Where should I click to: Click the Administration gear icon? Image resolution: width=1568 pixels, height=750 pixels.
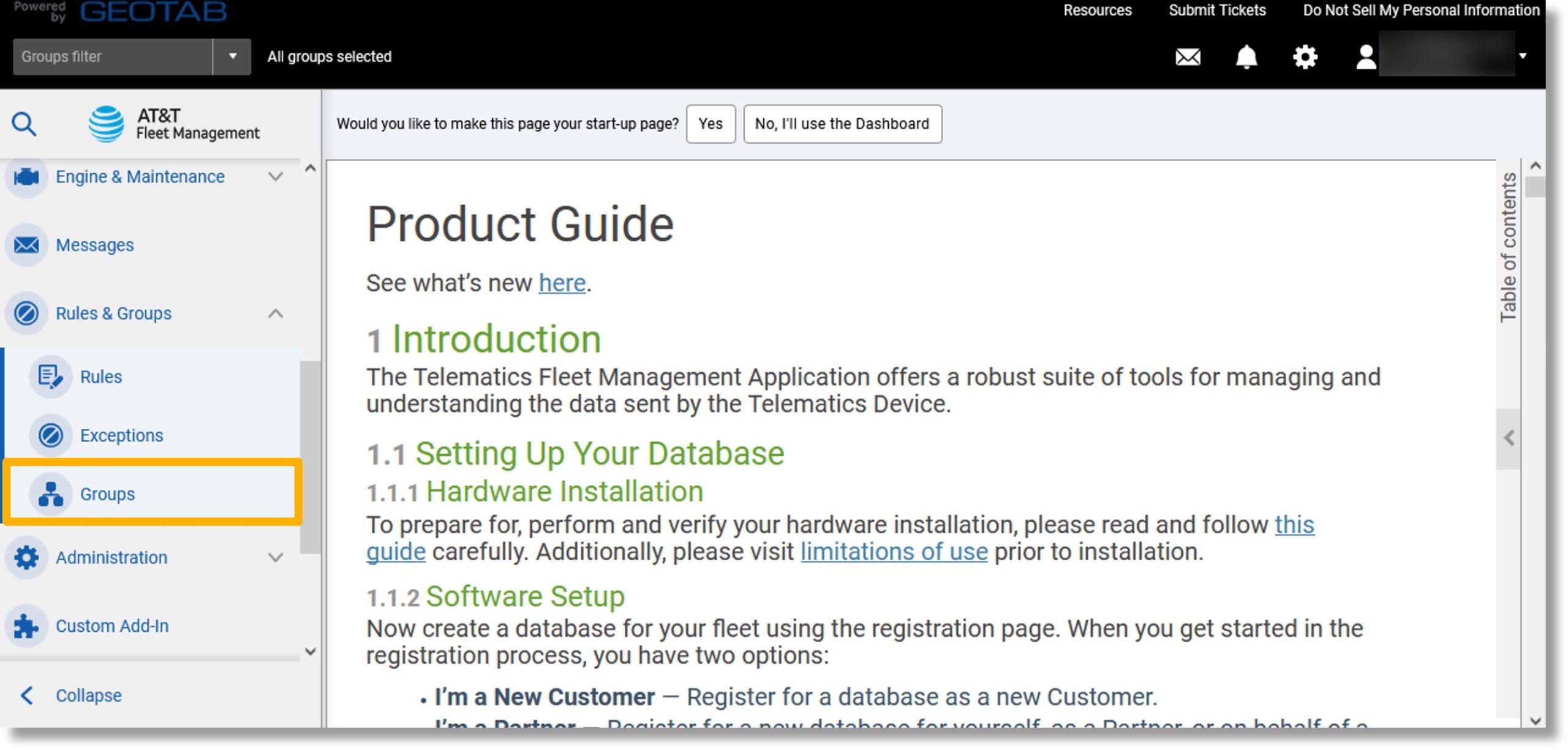point(26,558)
